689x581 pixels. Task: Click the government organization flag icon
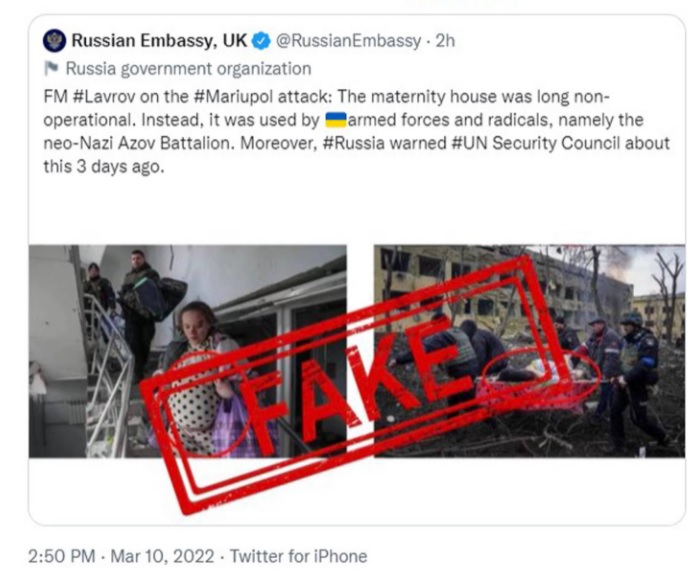pos(51,68)
